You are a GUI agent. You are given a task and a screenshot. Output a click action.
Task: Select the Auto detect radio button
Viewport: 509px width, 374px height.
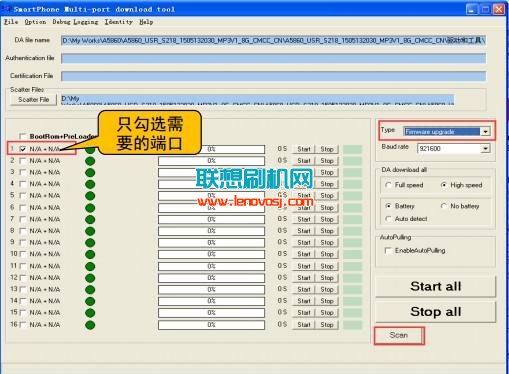point(388,219)
